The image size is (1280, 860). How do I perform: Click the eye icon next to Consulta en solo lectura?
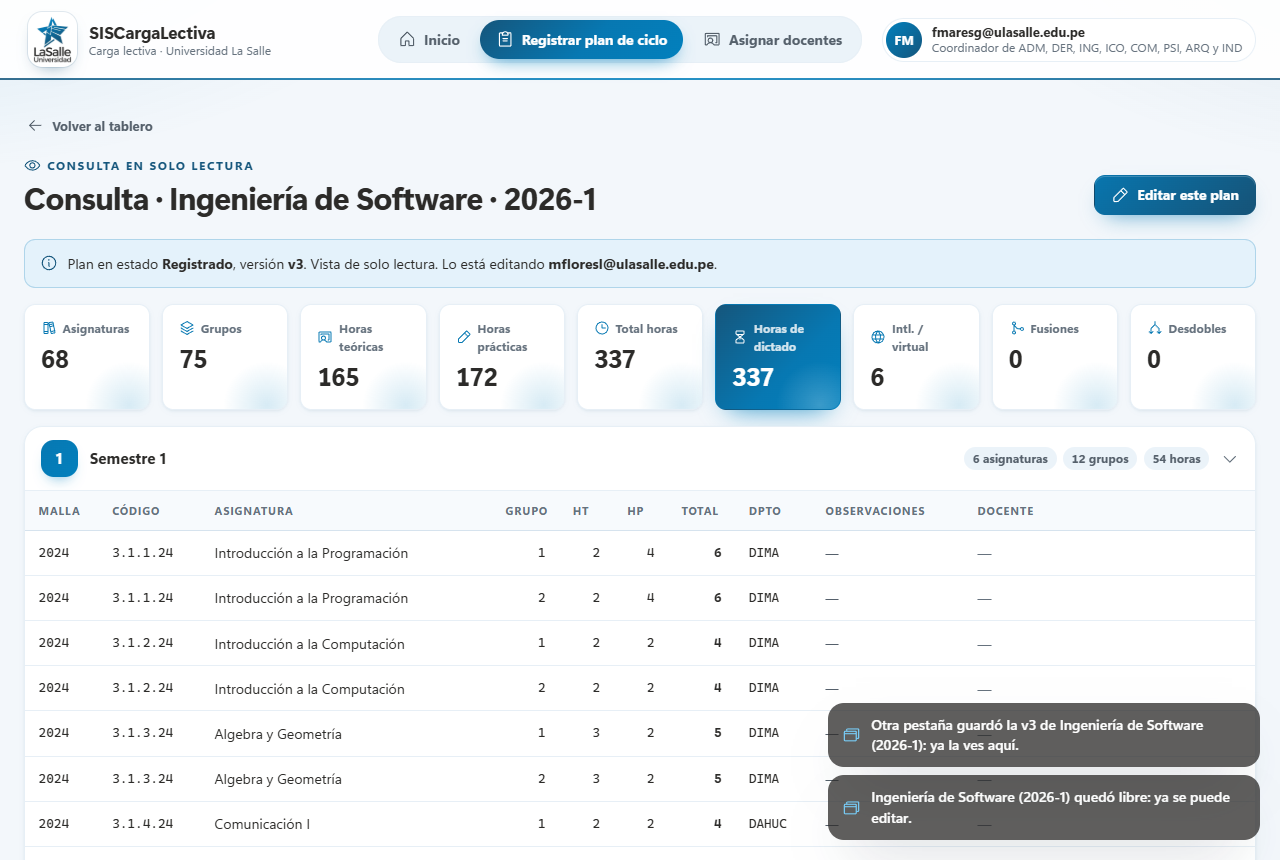32,166
